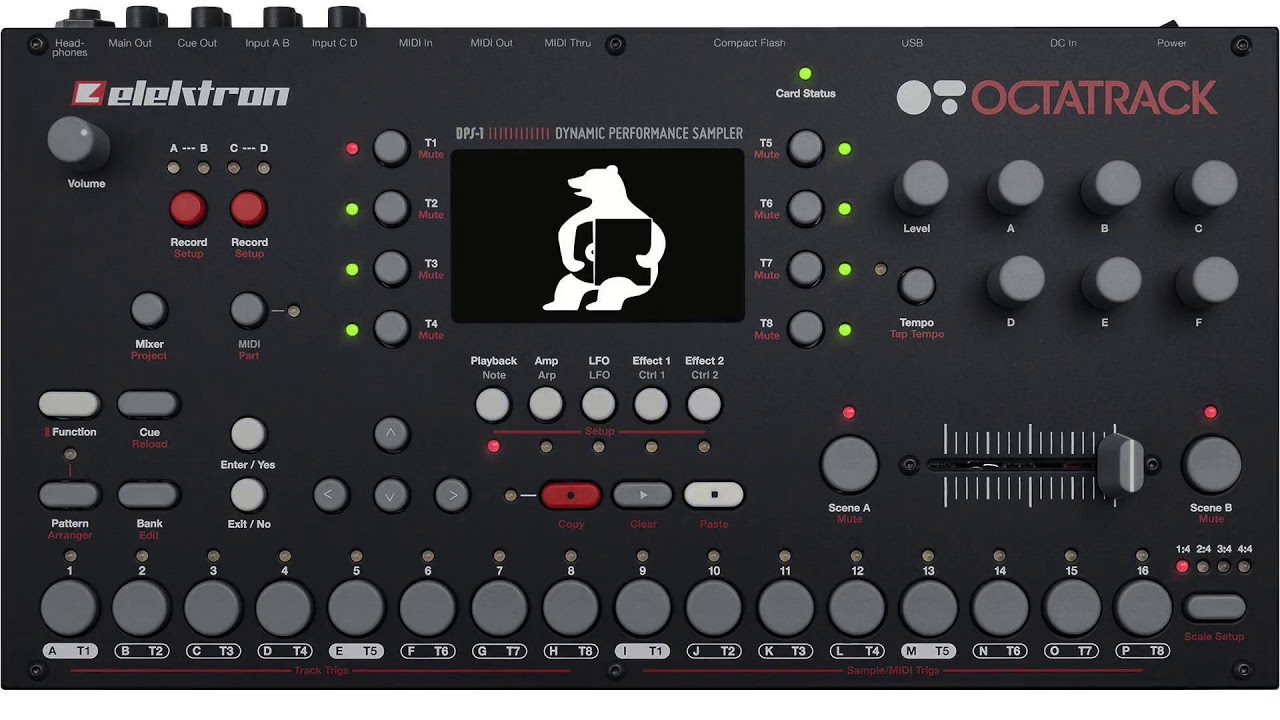Toggle T3 Mute track button
1280x720 pixels.
(391, 269)
